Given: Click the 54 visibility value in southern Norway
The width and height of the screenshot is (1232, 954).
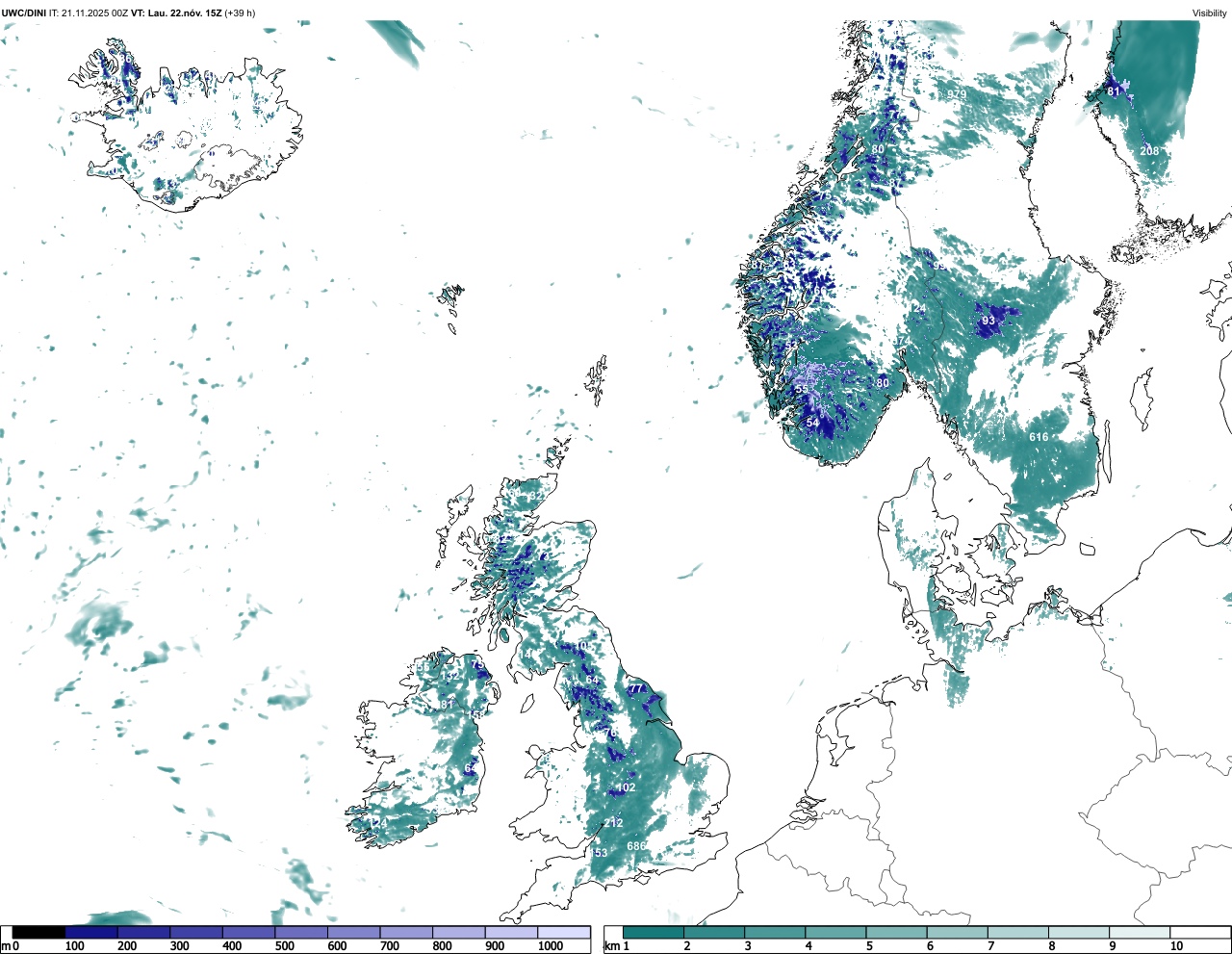Looking at the screenshot, I should 812,423.
